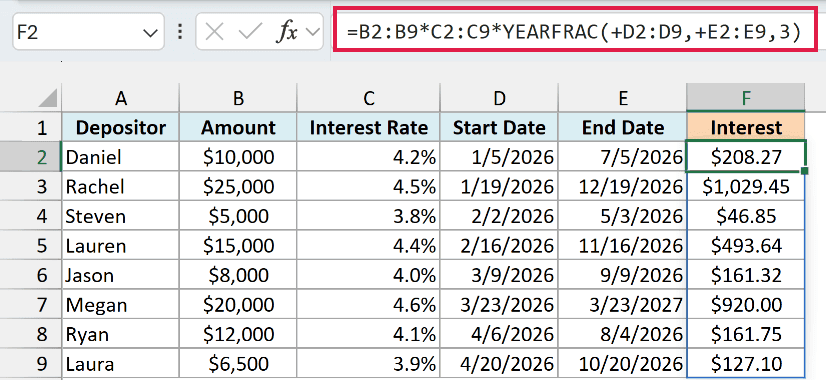Select interest value $161.32
The height and width of the screenshot is (380, 826).
(x=745, y=275)
